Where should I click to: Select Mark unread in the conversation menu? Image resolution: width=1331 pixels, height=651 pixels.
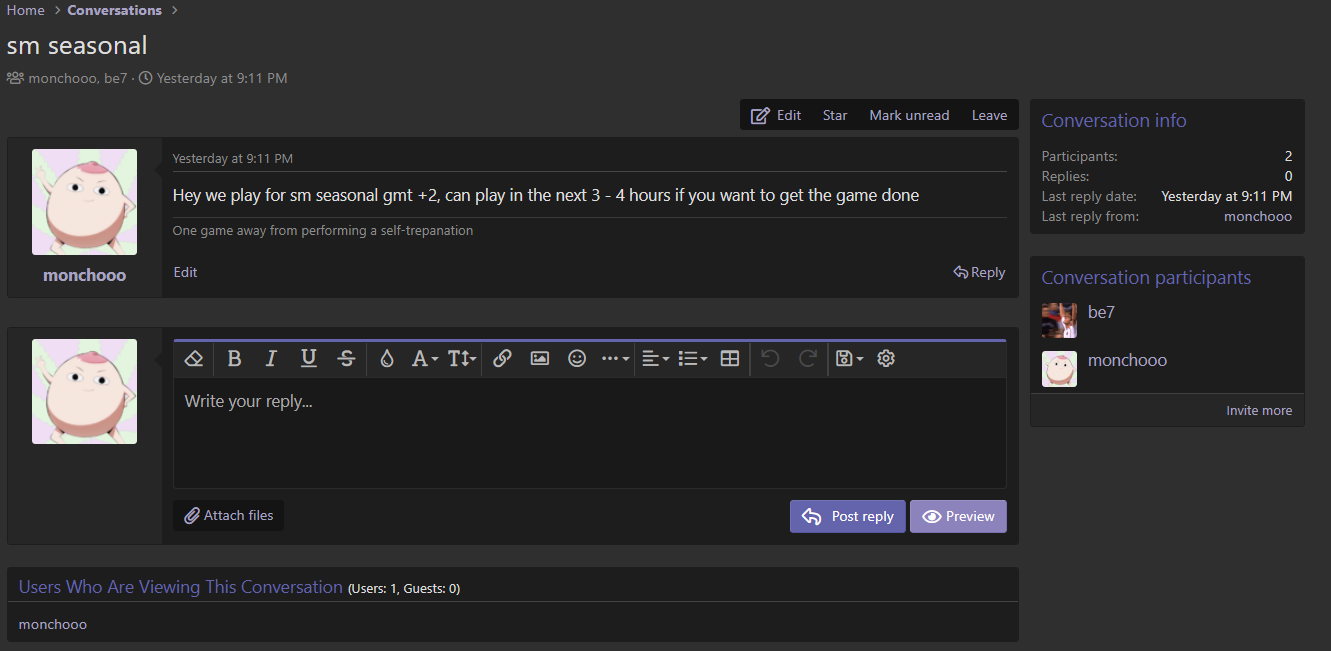909,115
